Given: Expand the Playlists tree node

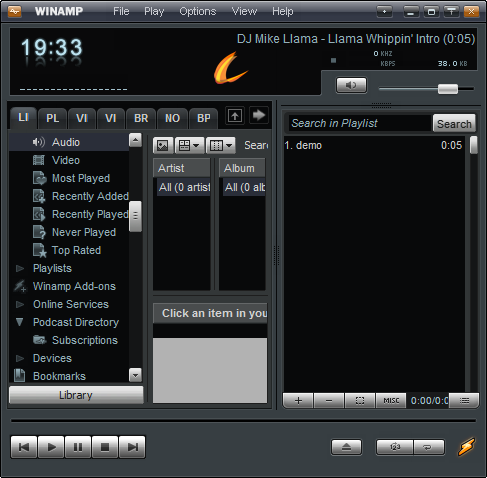Looking at the screenshot, I should [20, 268].
